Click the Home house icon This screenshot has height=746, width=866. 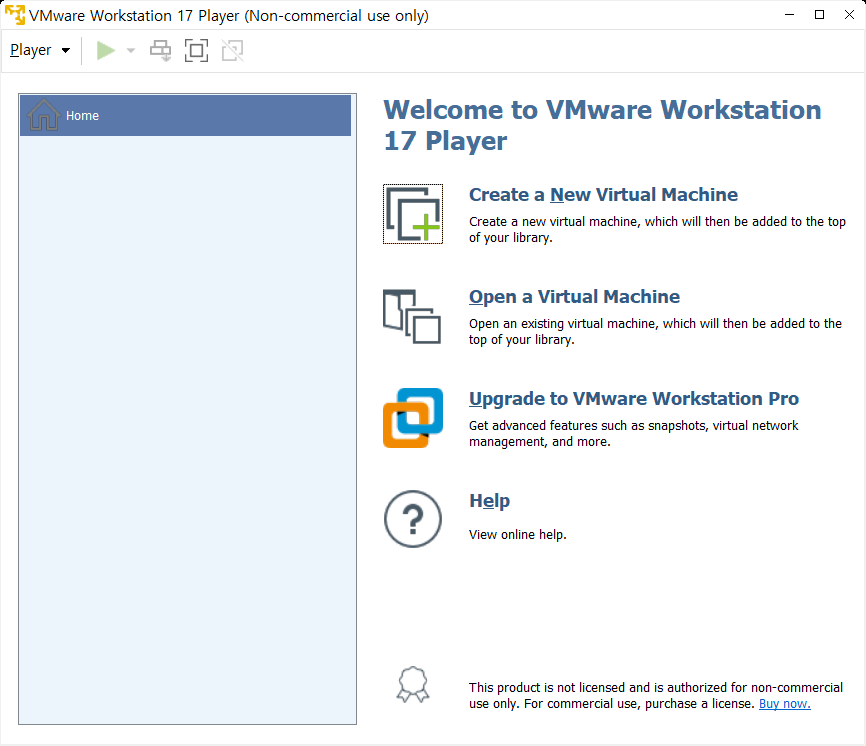click(x=44, y=115)
